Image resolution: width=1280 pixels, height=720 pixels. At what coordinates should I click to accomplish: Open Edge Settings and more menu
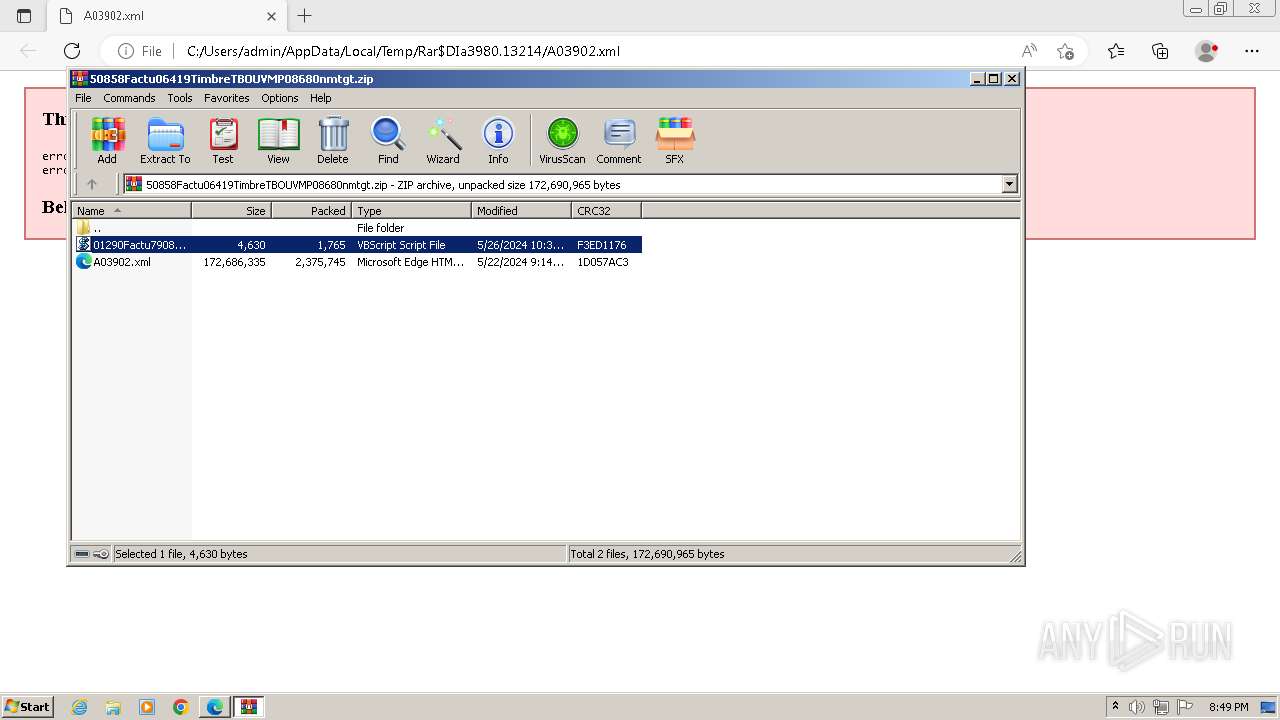(1252, 51)
